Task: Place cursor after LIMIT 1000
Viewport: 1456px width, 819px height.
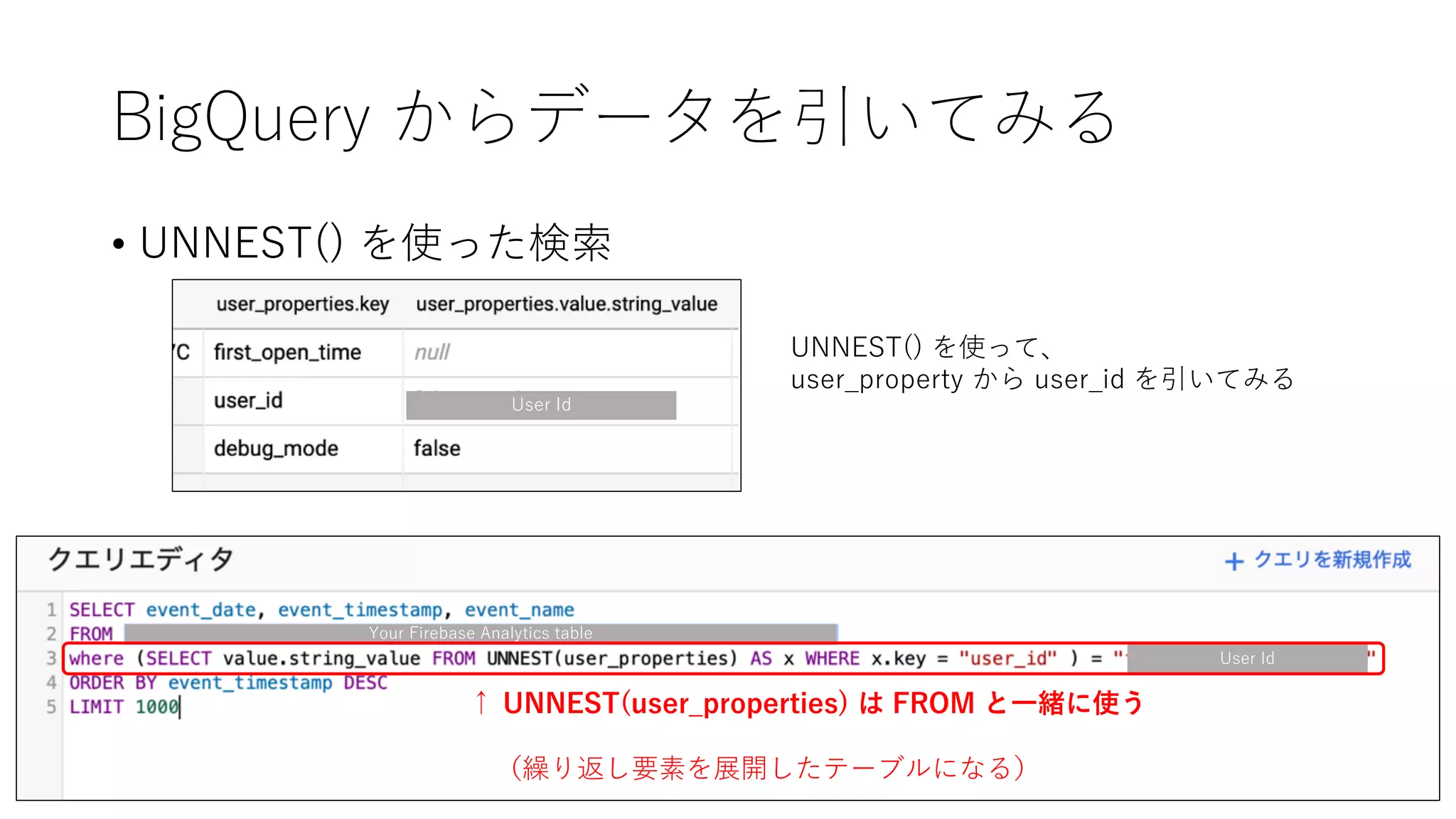Action: click(180, 707)
